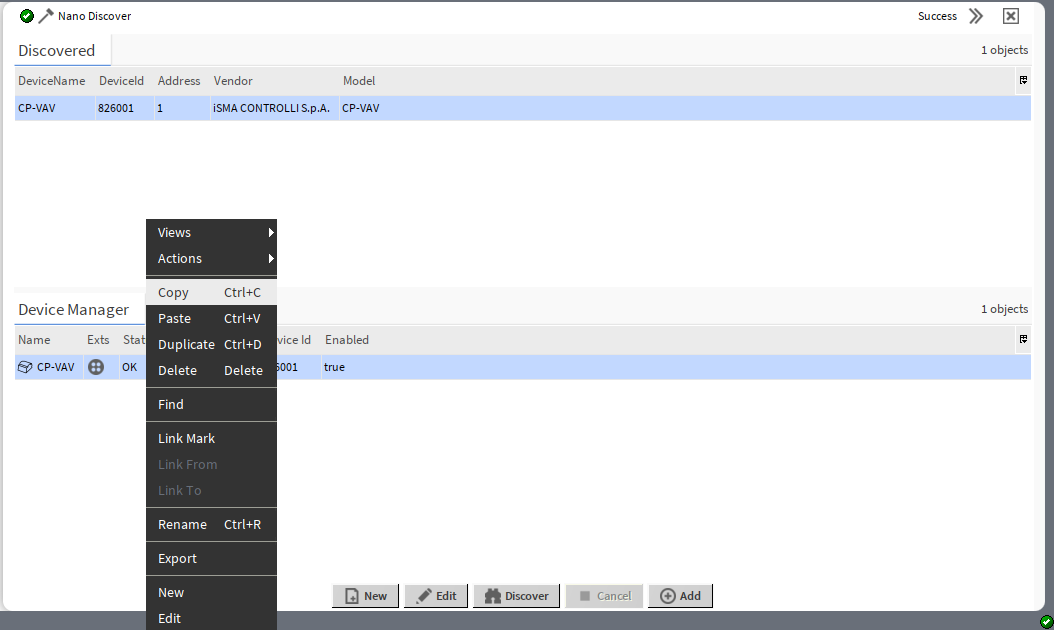This screenshot has height=630, width=1054.
Task: Open the column options icon of the Device Manager table
Action: [1022, 339]
